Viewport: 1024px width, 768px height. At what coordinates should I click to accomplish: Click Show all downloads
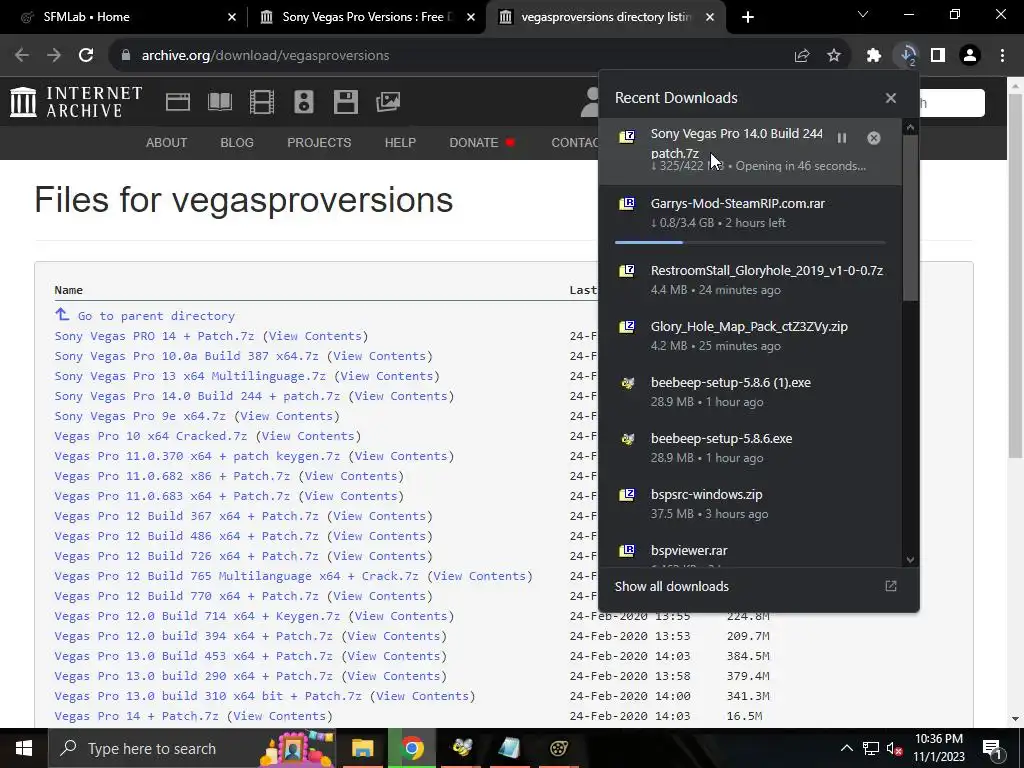[x=671, y=586]
